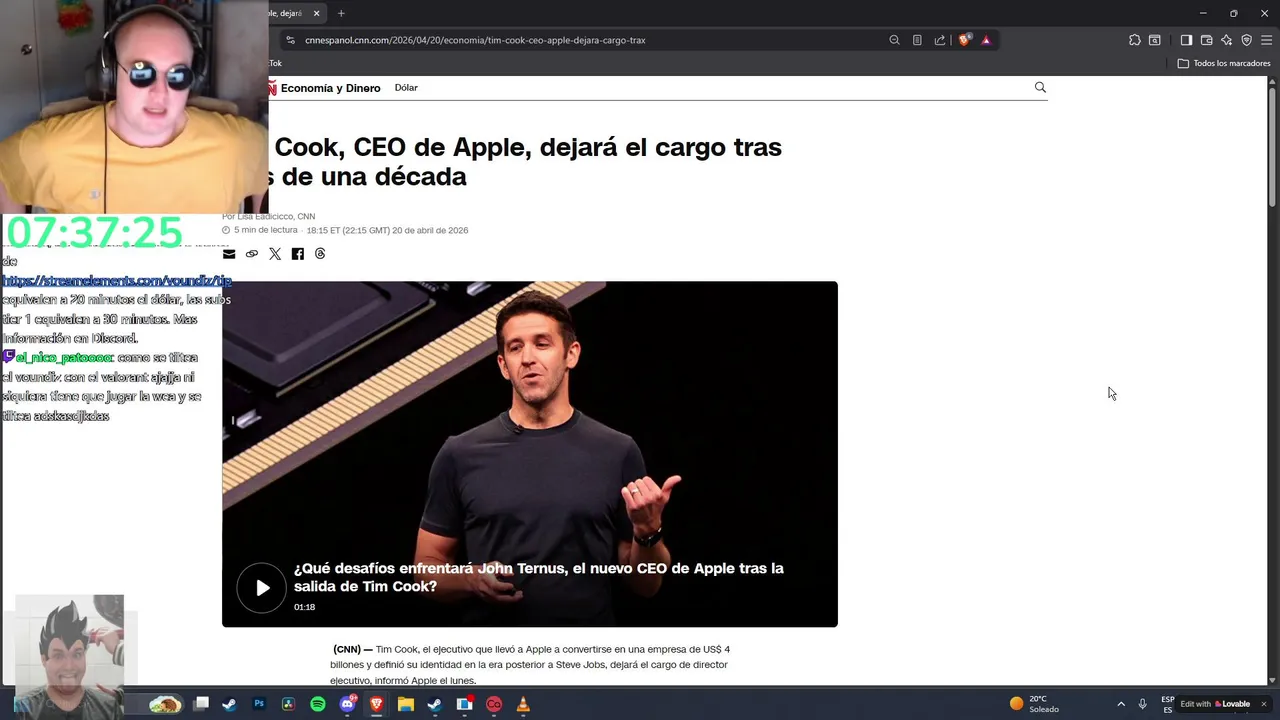This screenshot has width=1280, height=720.
Task: Click the share page icon in address bar
Action: (940, 40)
